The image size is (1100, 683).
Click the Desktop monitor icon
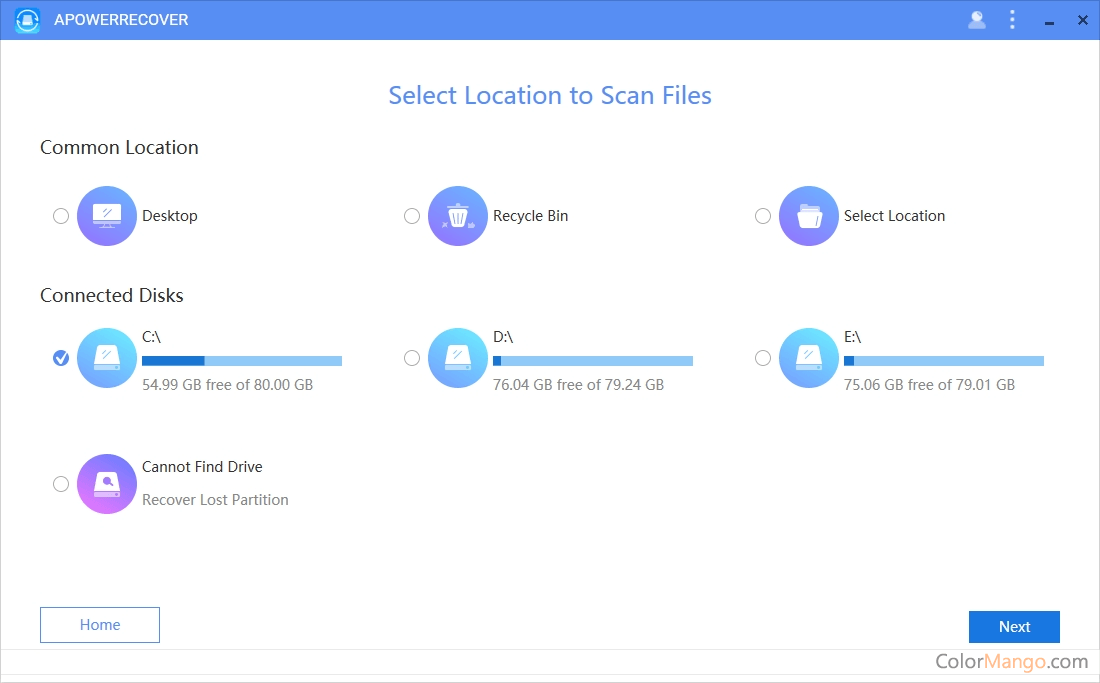pos(107,216)
